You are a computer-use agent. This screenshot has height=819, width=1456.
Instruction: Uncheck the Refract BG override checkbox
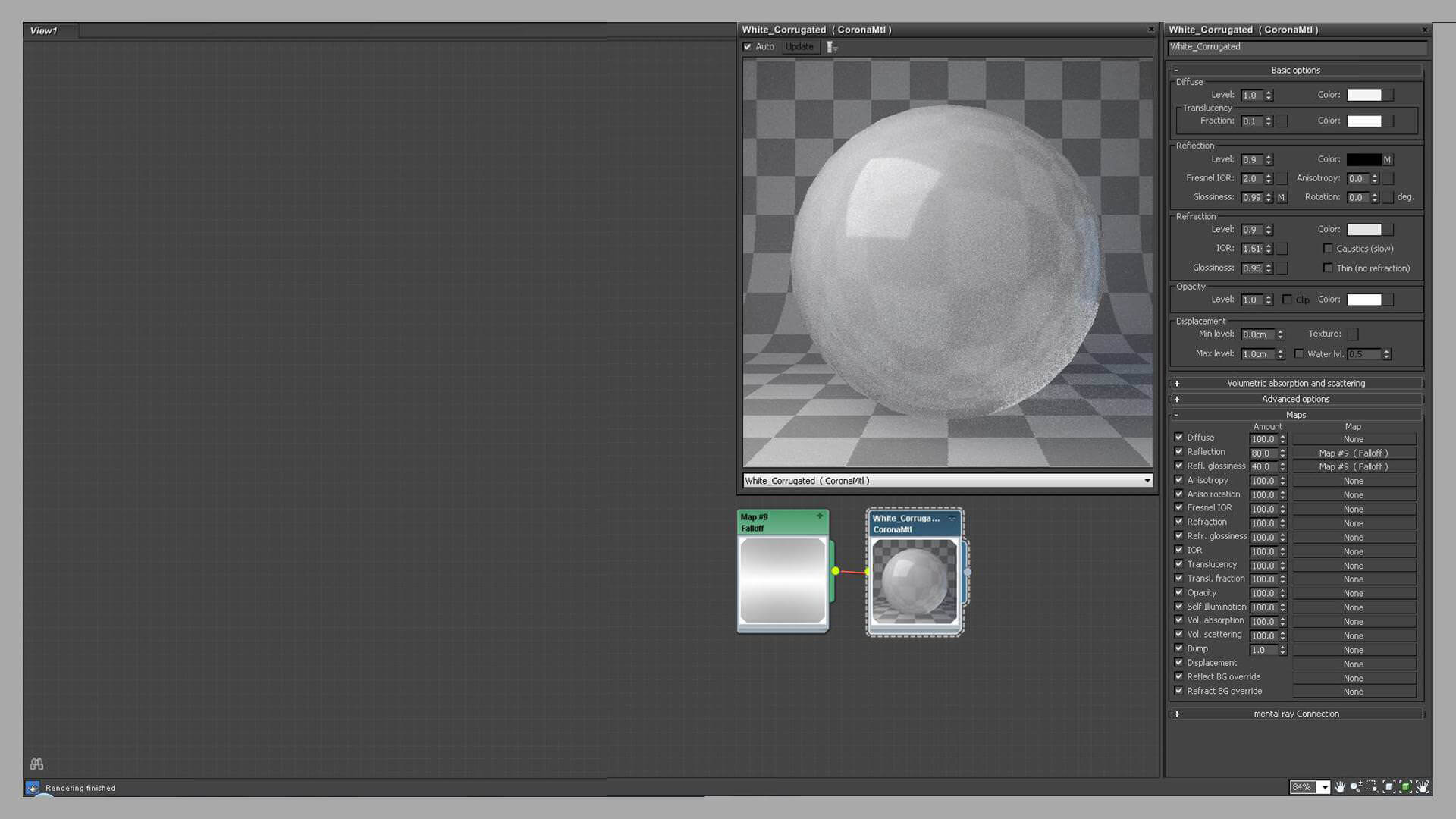1179,691
